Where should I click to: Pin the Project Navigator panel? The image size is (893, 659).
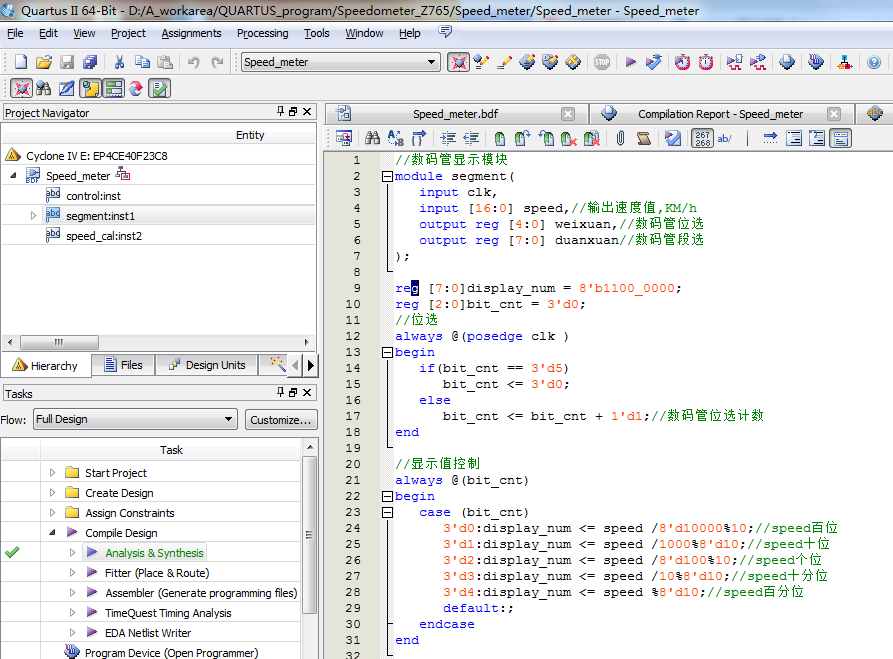280,112
